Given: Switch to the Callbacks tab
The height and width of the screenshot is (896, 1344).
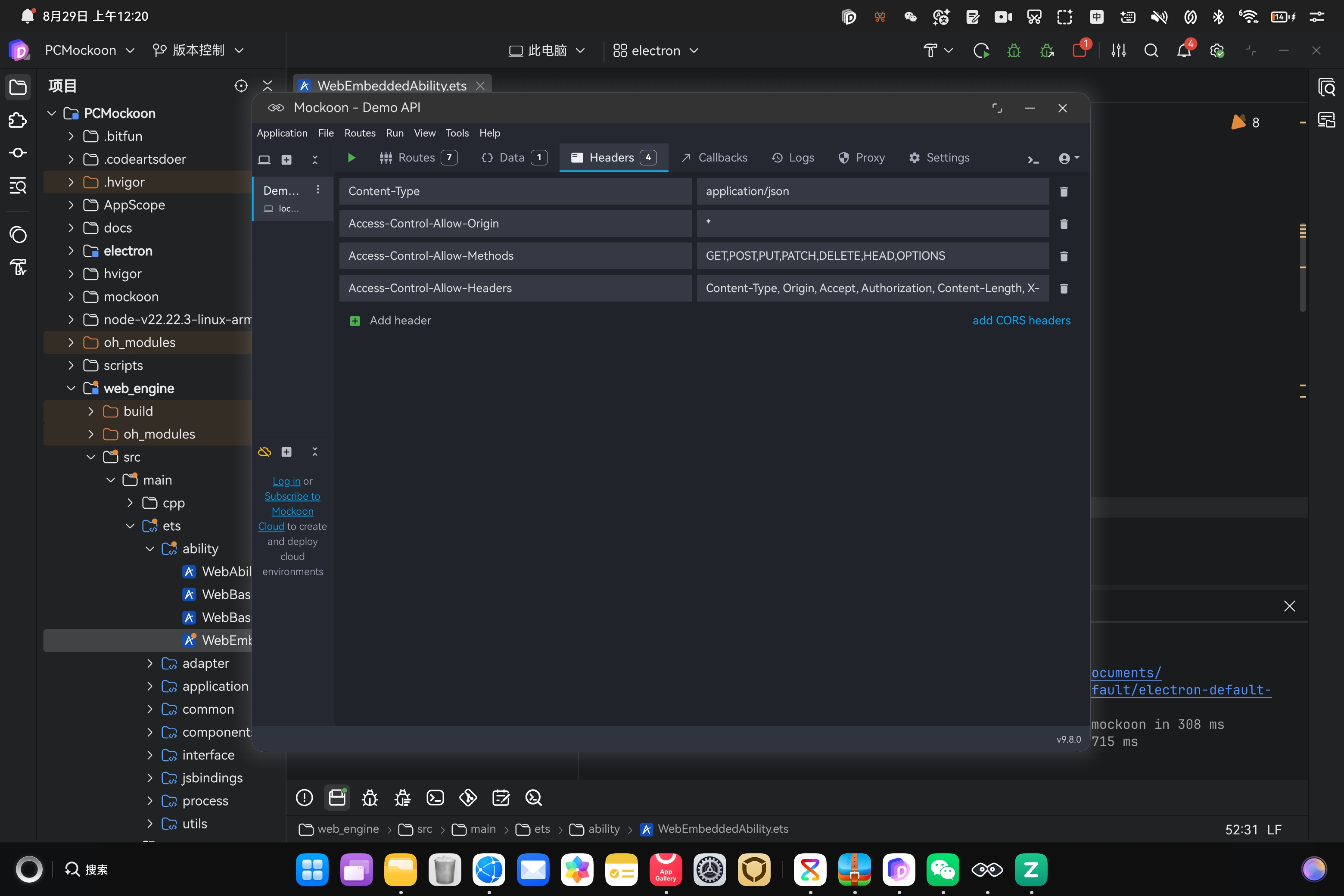Looking at the screenshot, I should tap(714, 158).
